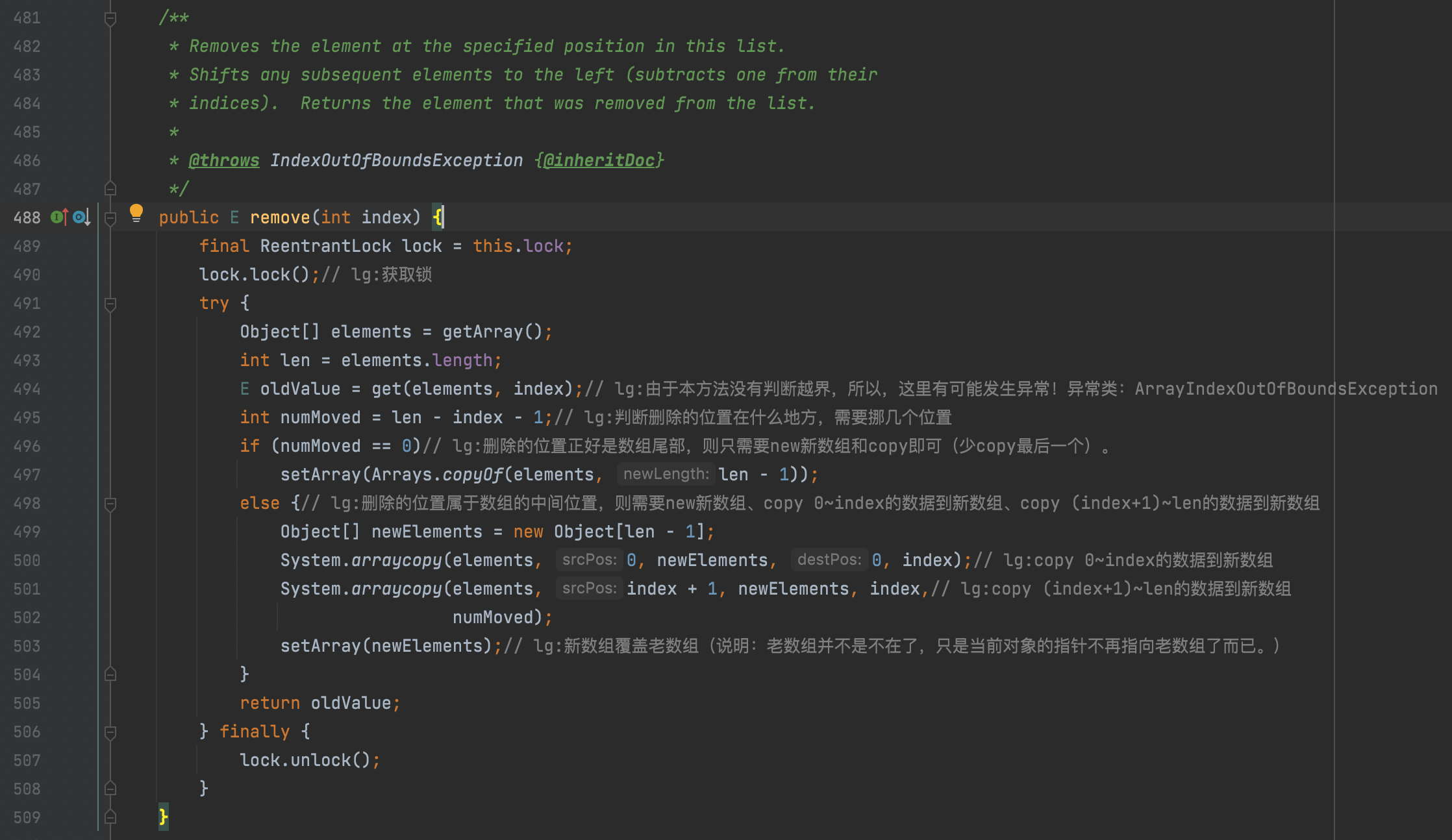Click line number 494 in the gutter

27,389
